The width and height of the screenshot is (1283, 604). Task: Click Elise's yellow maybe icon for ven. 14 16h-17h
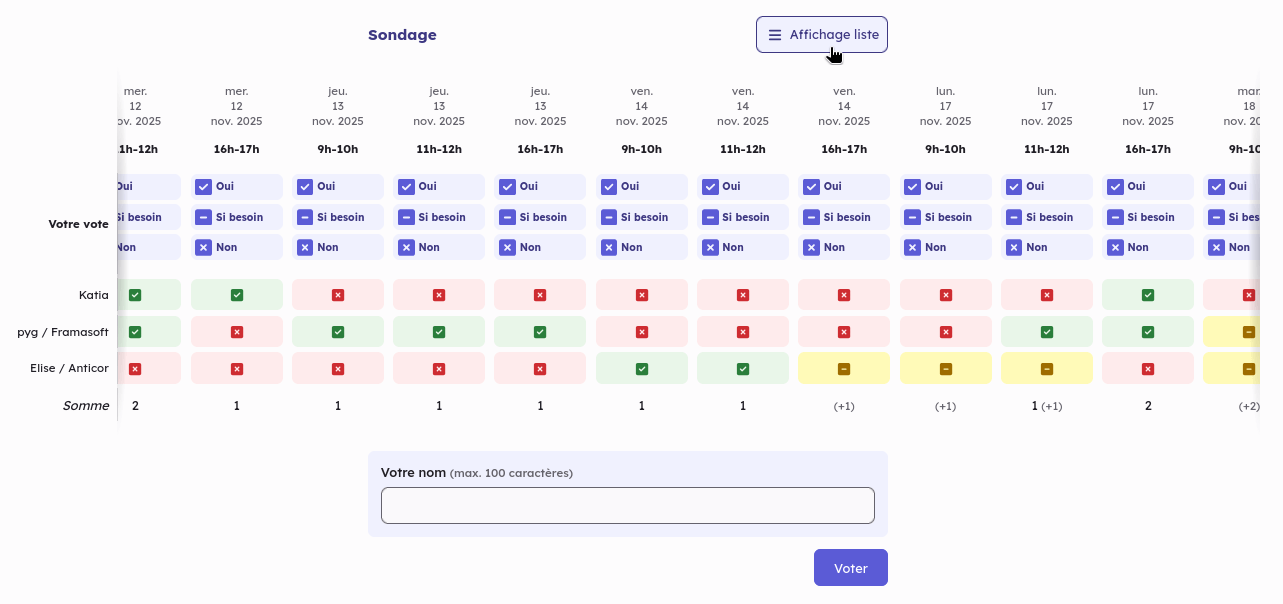tap(844, 369)
